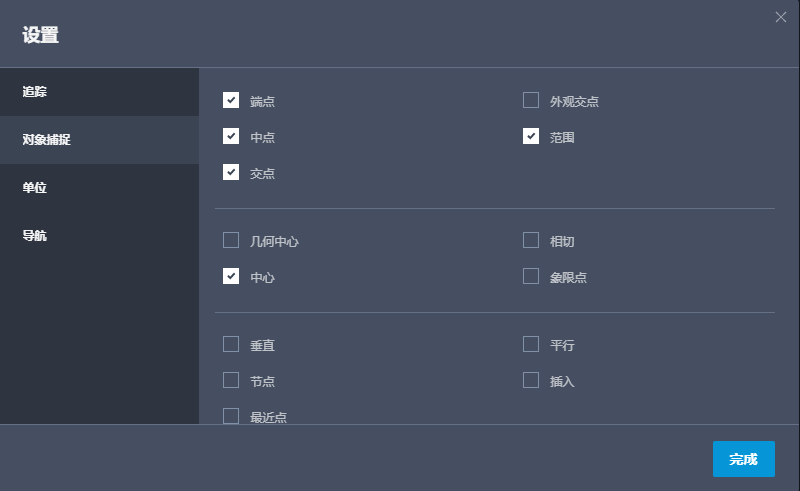800x491 pixels.
Task: Enable the 相切 checkbox
Action: tap(531, 240)
